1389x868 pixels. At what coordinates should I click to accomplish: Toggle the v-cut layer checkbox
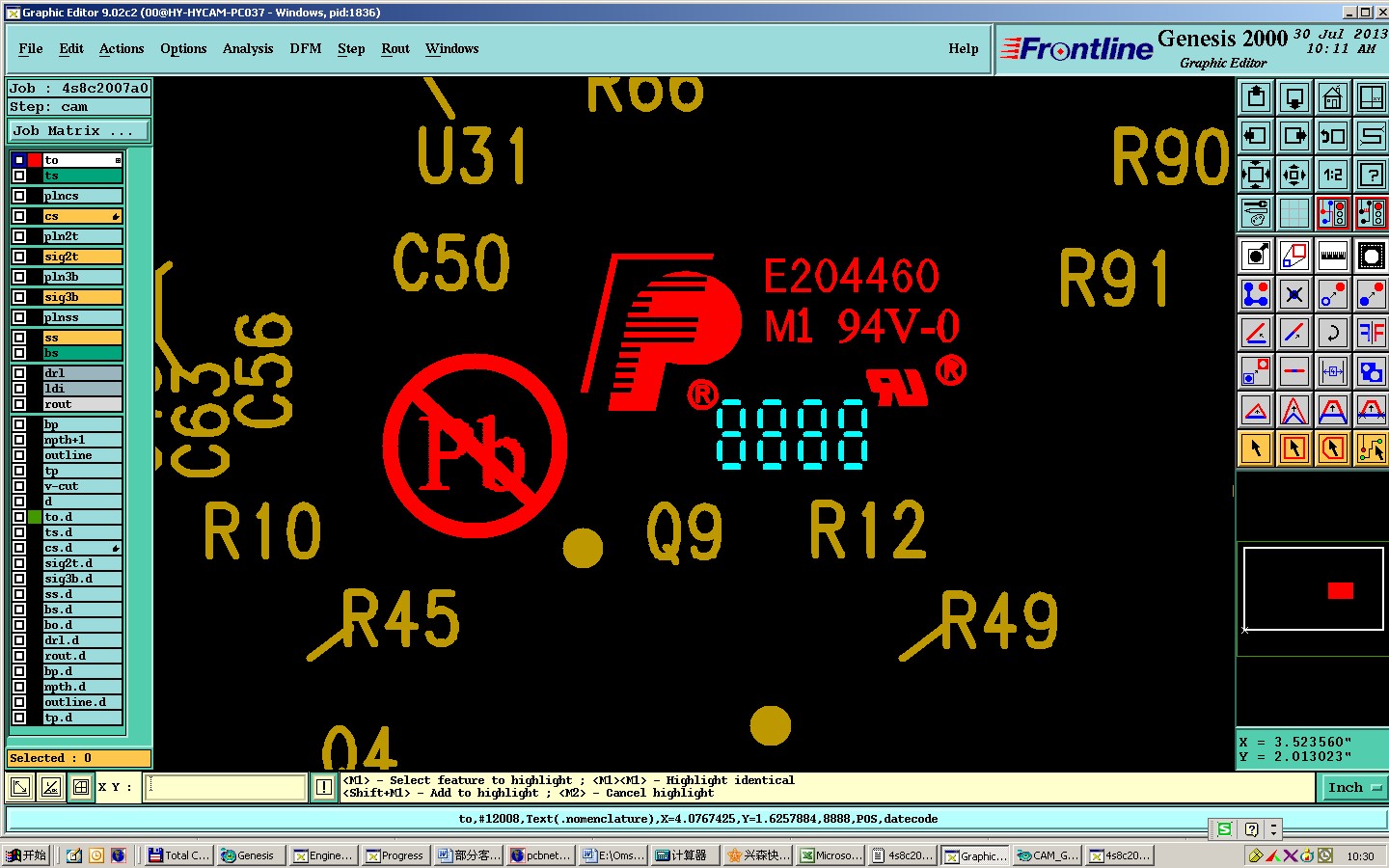tap(19, 486)
